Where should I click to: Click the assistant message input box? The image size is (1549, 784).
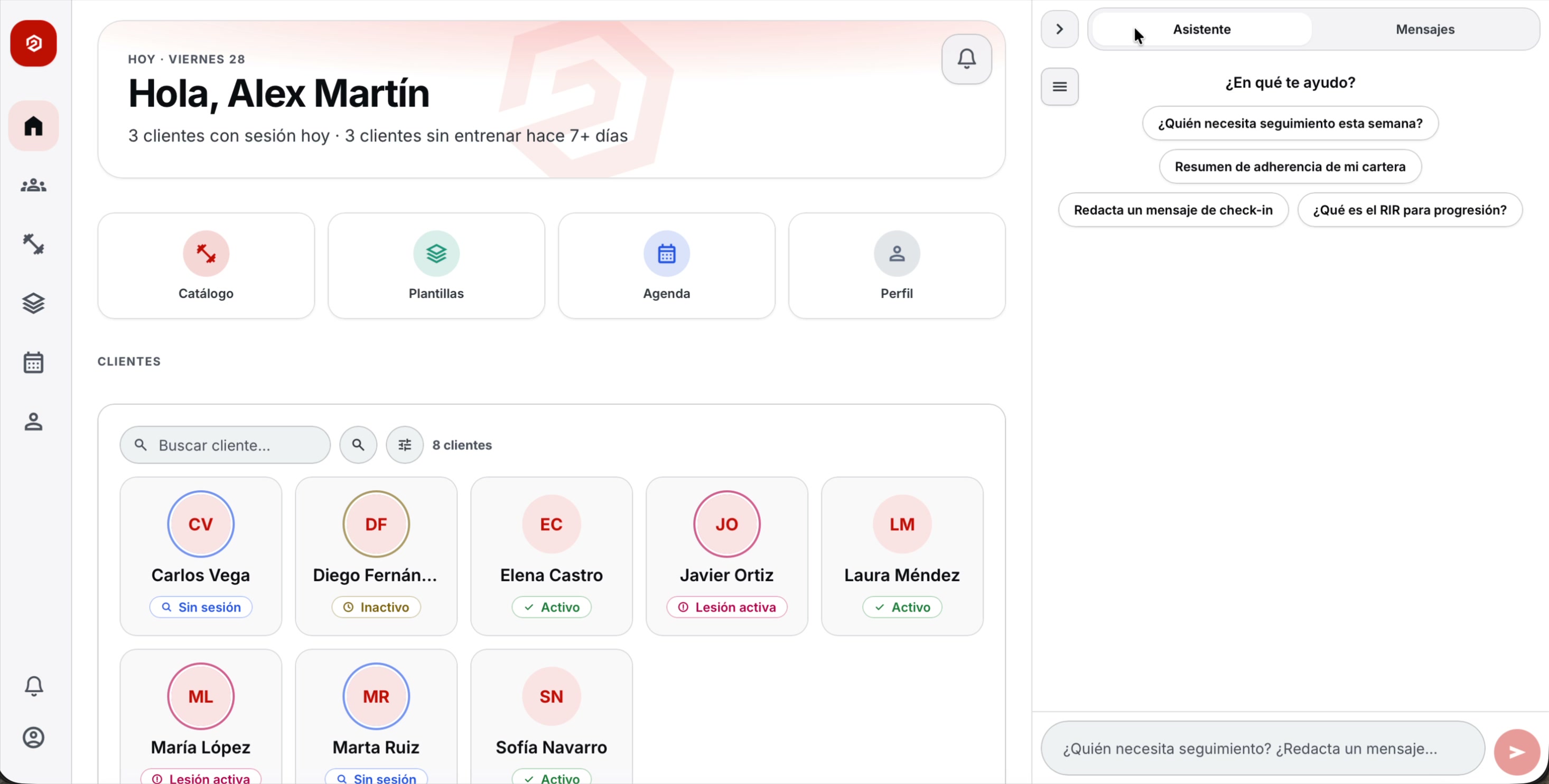coord(1263,749)
